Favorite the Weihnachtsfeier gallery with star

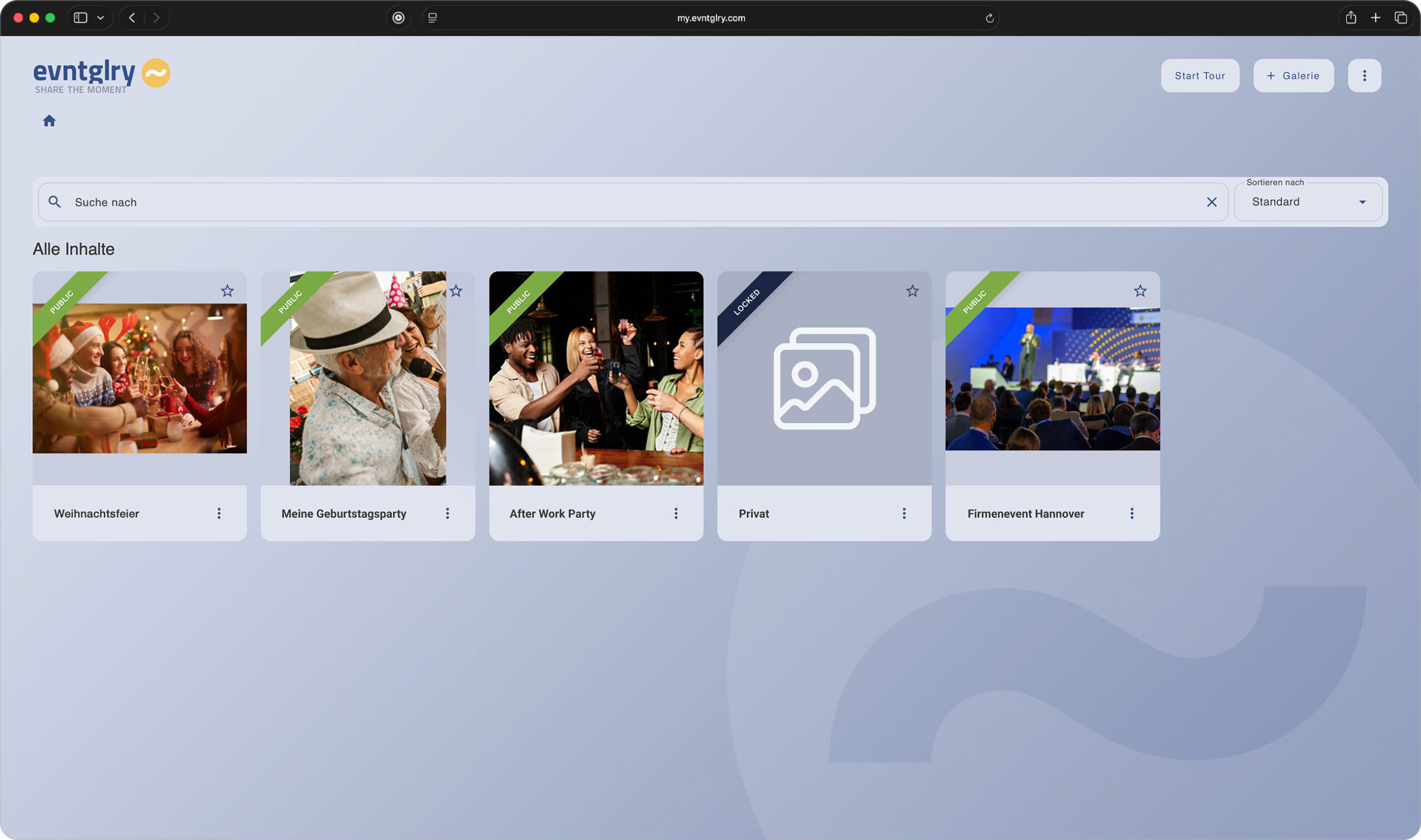point(227,291)
